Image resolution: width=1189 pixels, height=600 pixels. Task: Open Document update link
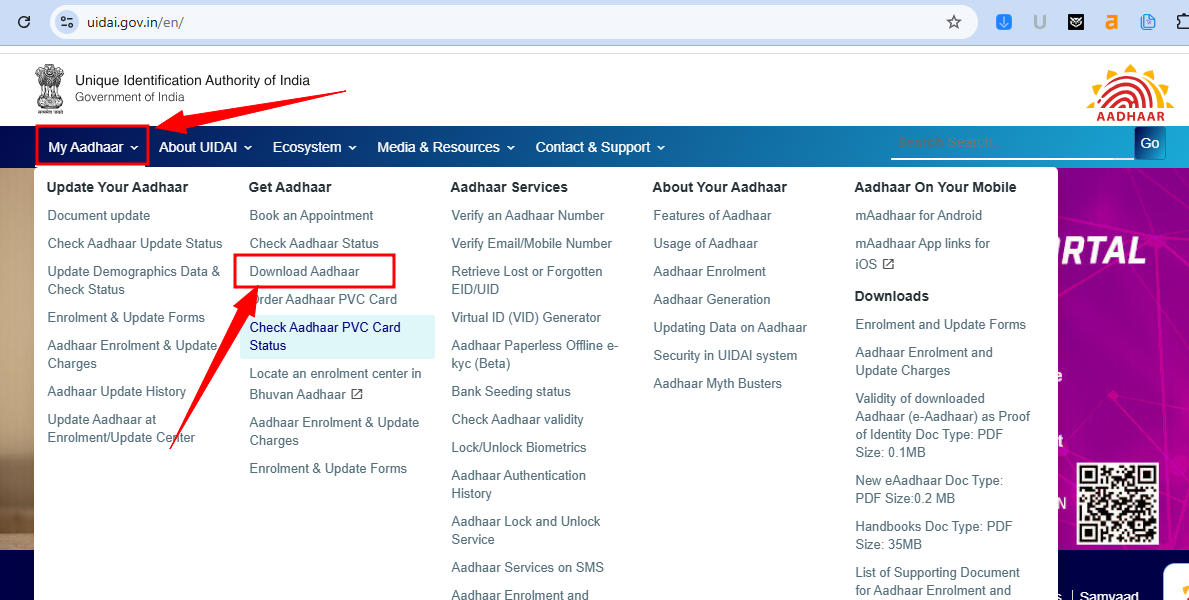99,215
